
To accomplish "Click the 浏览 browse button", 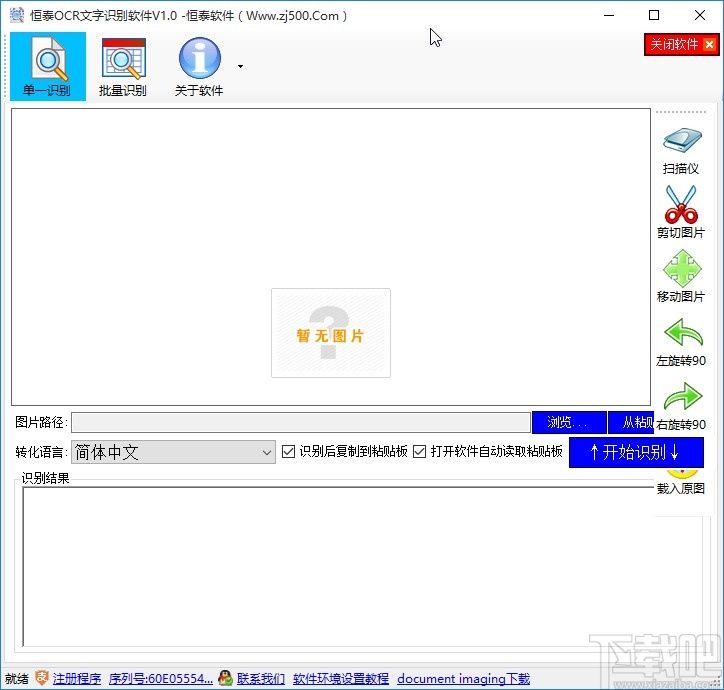I will [569, 423].
